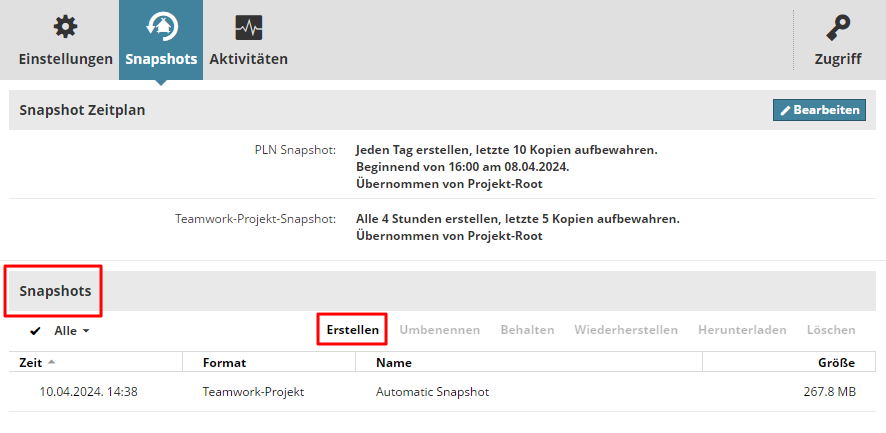Open the Aktivitäten monitor icon

pyautogui.click(x=249, y=27)
